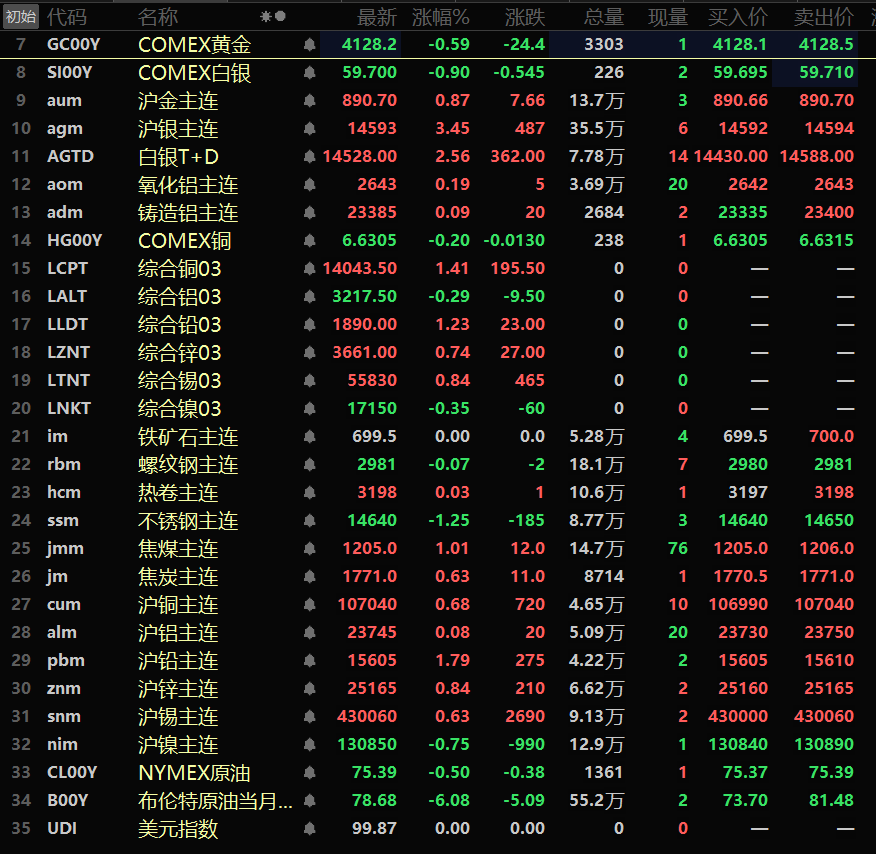Sort by 总量 column header

(603, 17)
